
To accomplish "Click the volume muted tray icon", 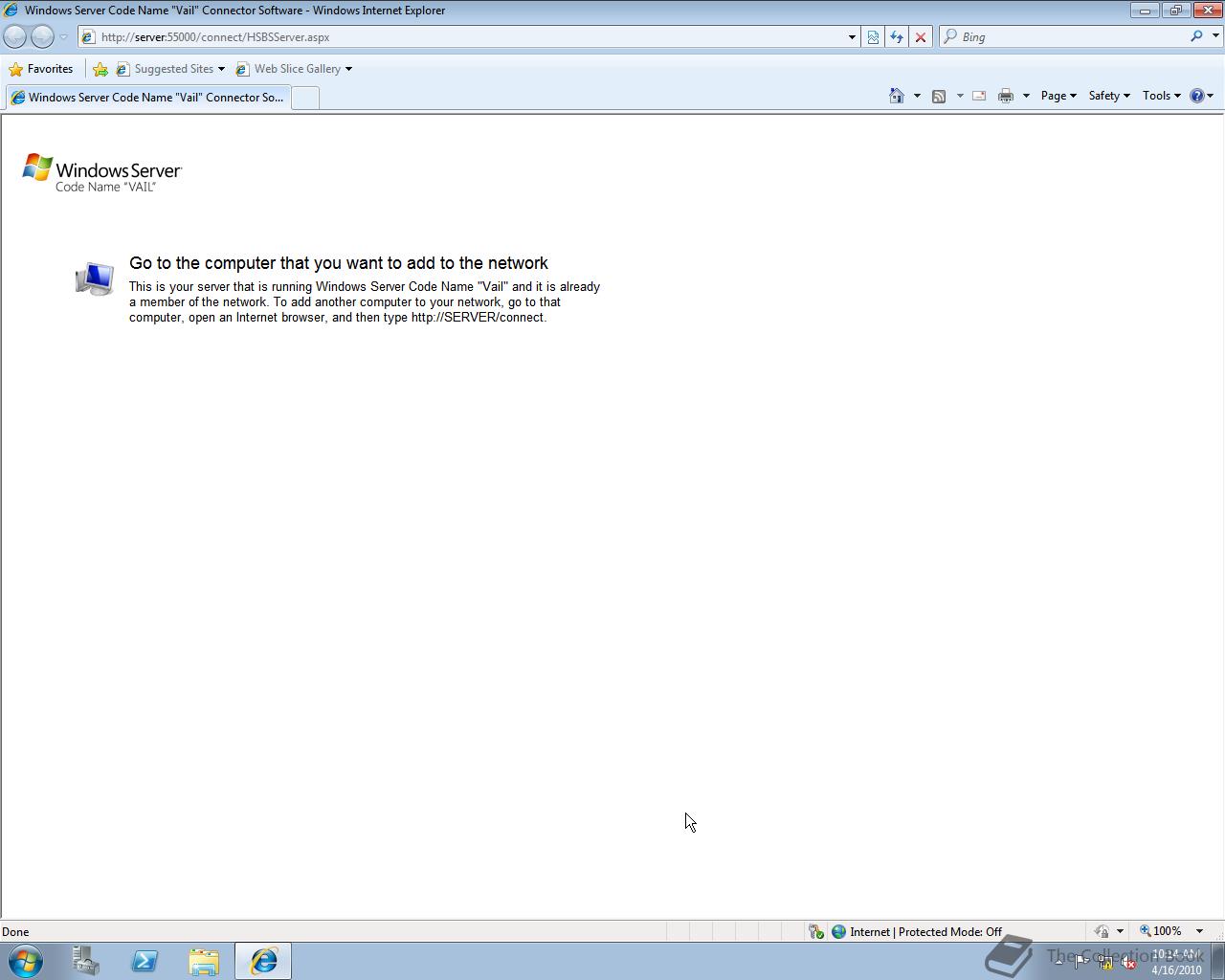I will click(x=1128, y=963).
